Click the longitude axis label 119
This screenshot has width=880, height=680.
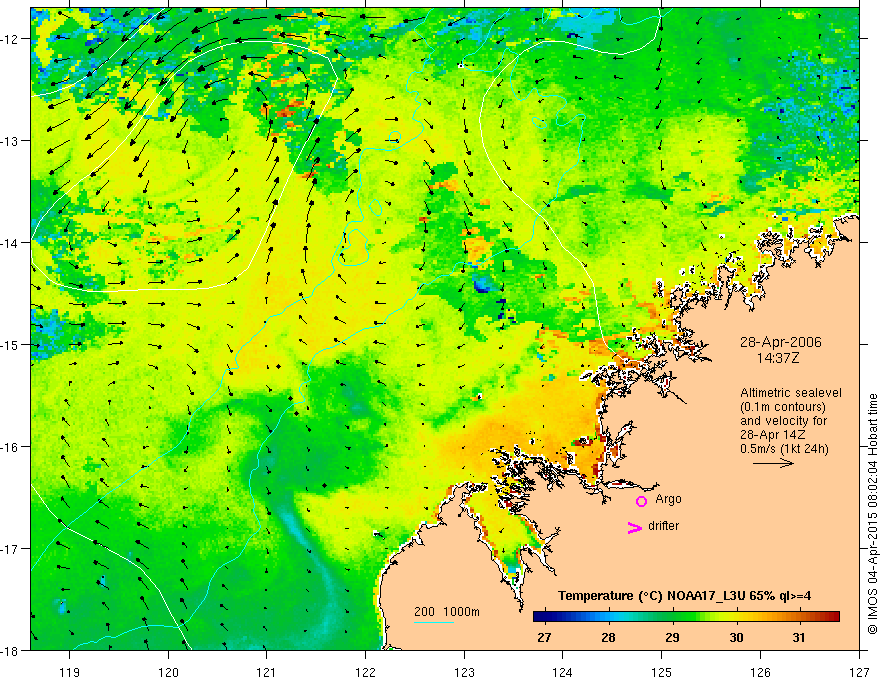tap(70, 672)
